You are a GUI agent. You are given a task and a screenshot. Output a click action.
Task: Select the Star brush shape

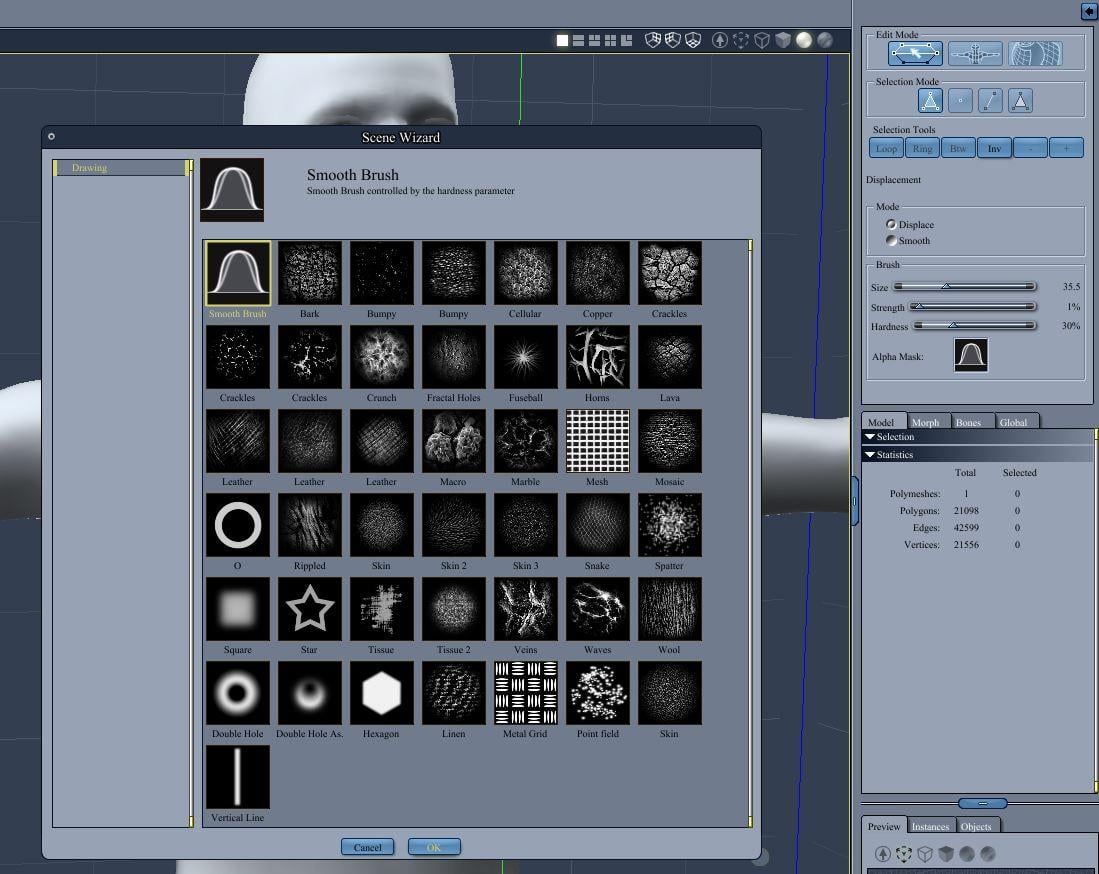[310, 609]
